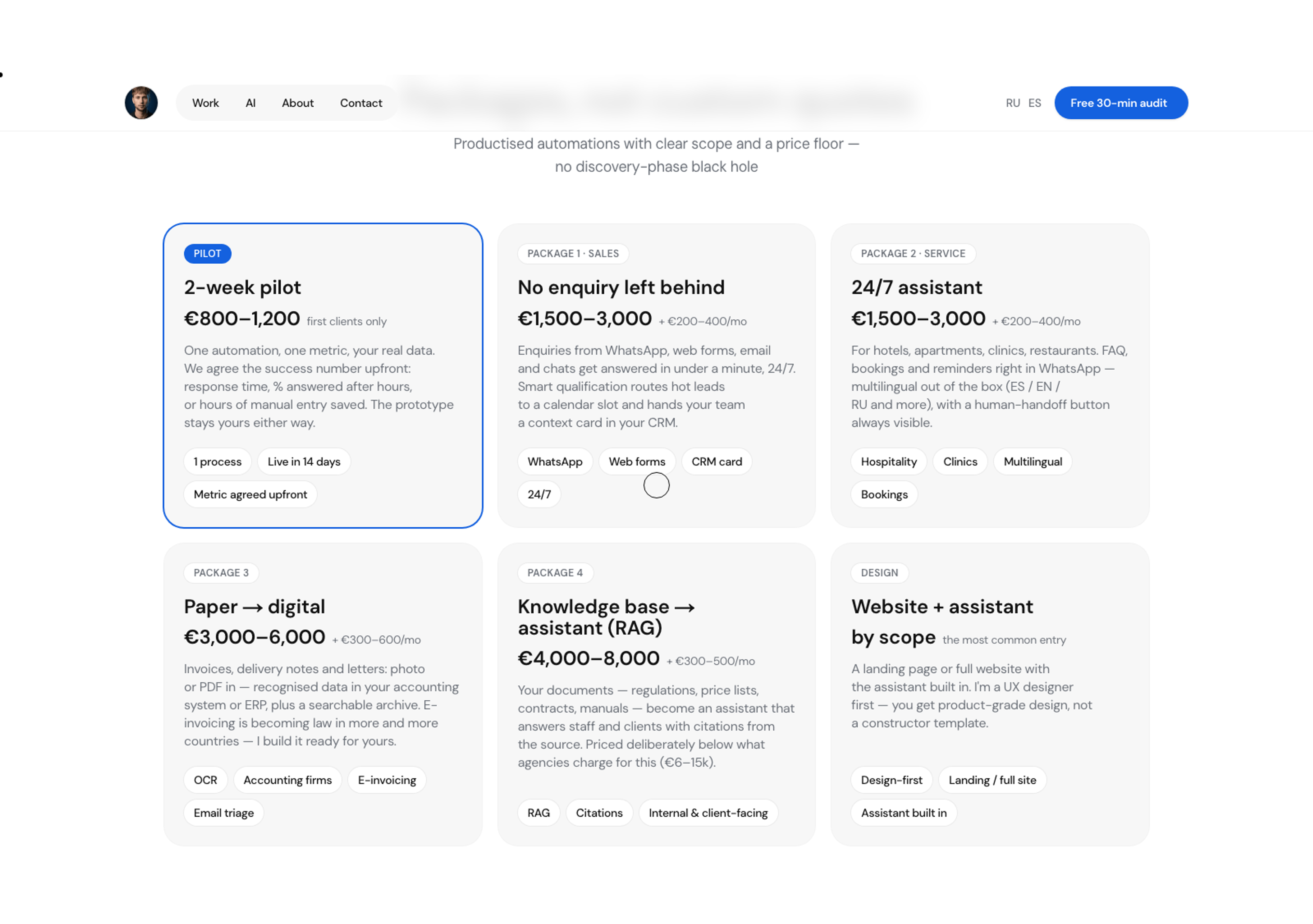This screenshot has height=924, width=1313.
Task: Select the Hospitality tag
Action: [889, 461]
